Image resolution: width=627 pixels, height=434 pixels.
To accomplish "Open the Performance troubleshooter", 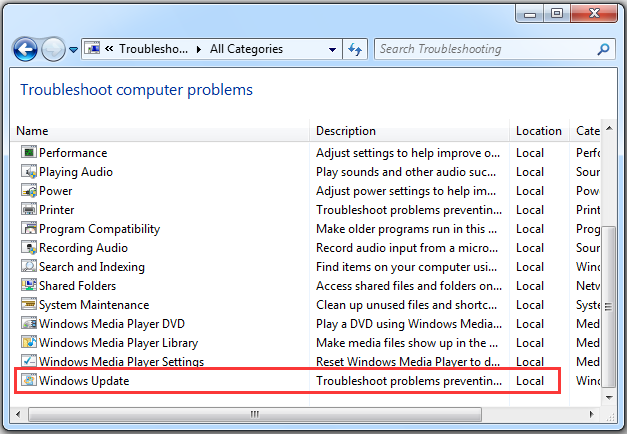I will click(x=73, y=153).
